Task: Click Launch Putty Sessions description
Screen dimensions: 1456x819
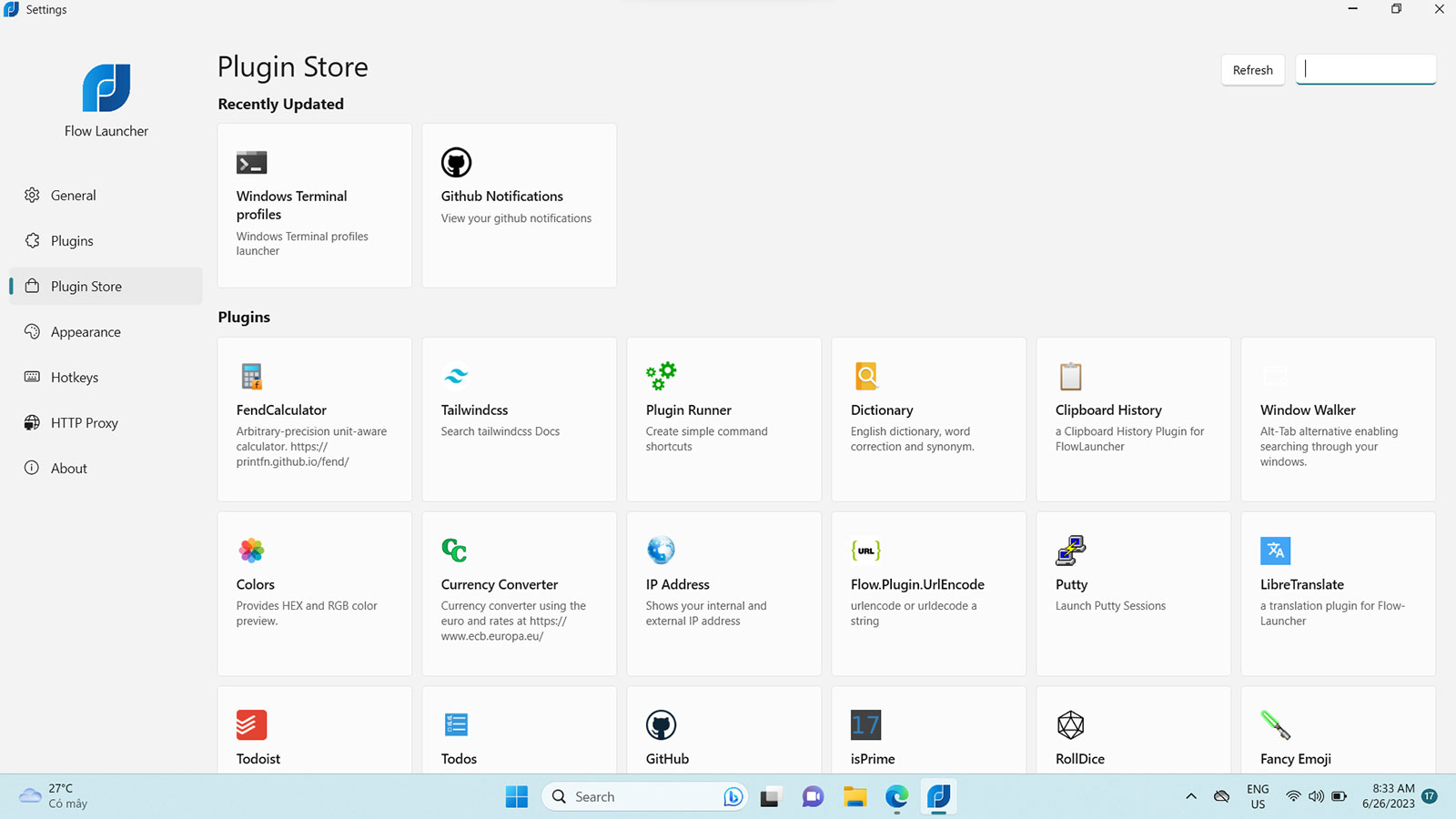Action: [x=1110, y=606]
